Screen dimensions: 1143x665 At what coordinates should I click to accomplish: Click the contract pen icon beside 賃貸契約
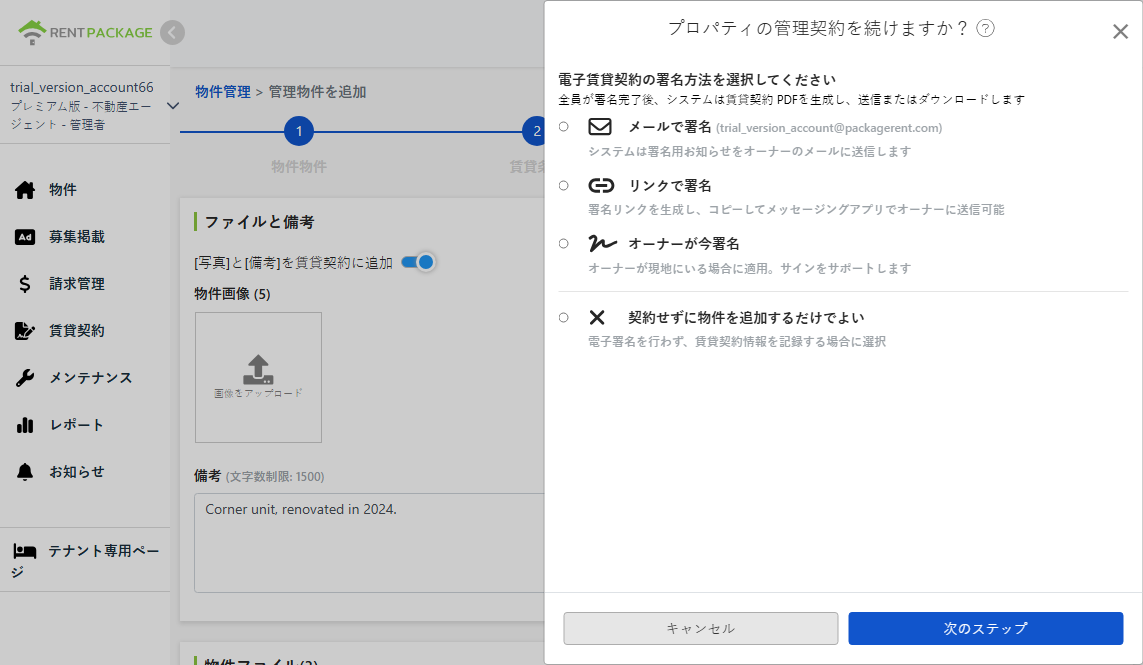pos(25,331)
